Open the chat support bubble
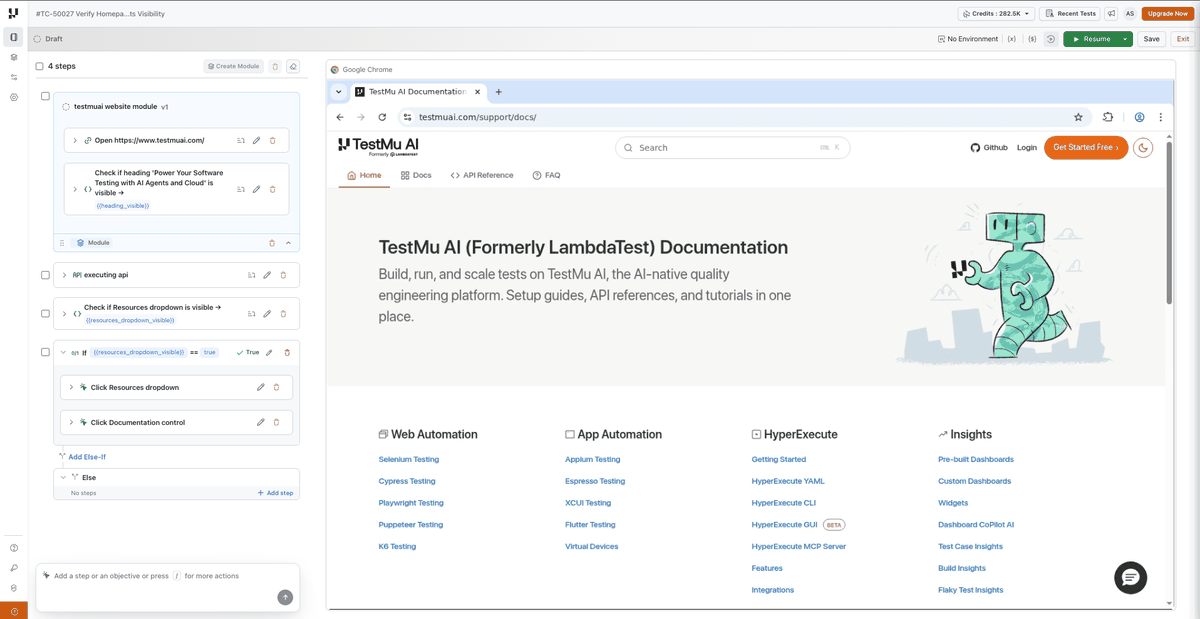Image resolution: width=1200 pixels, height=619 pixels. 1131,578
